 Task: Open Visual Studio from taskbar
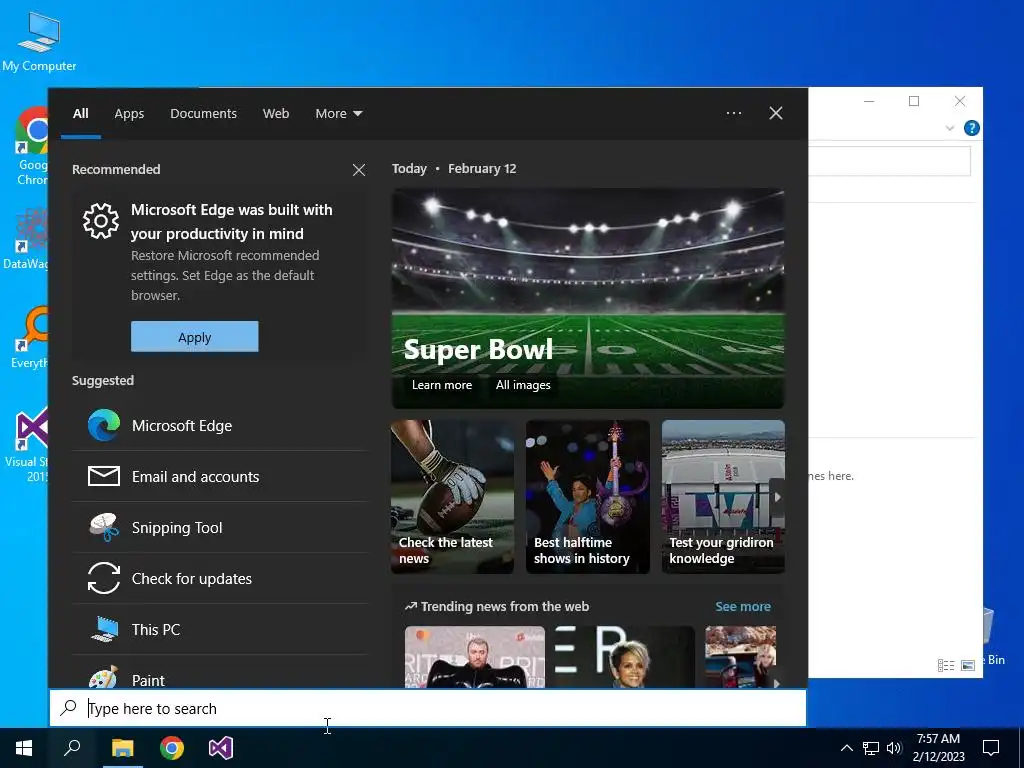pyautogui.click(x=221, y=748)
